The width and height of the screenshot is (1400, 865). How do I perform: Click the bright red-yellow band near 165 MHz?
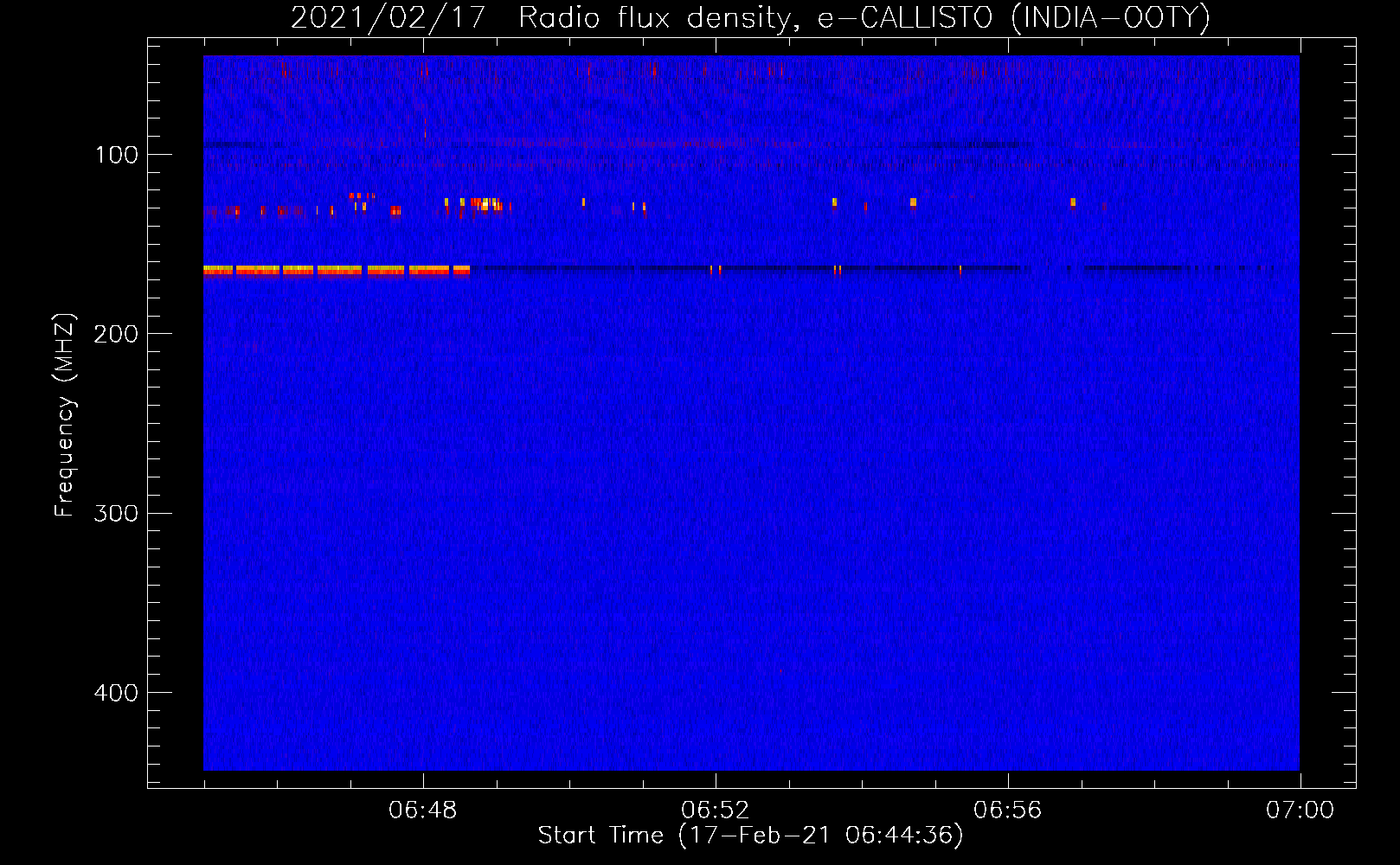pos(337,270)
